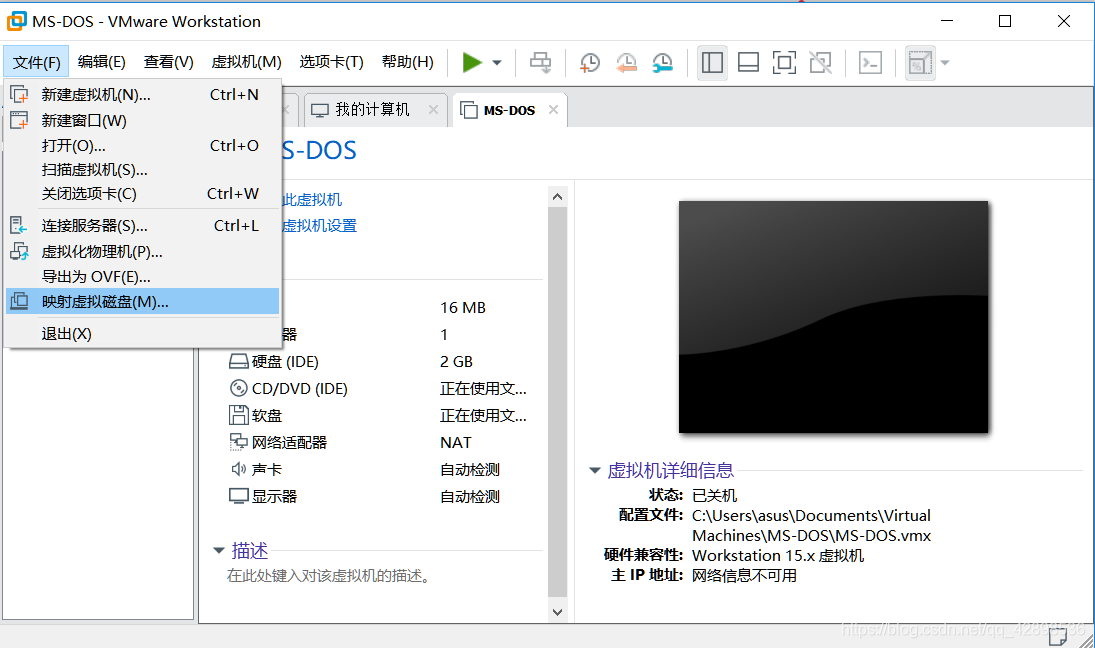Click the connect server menu icon
This screenshot has height=648, width=1095.
pyautogui.click(x=19, y=225)
